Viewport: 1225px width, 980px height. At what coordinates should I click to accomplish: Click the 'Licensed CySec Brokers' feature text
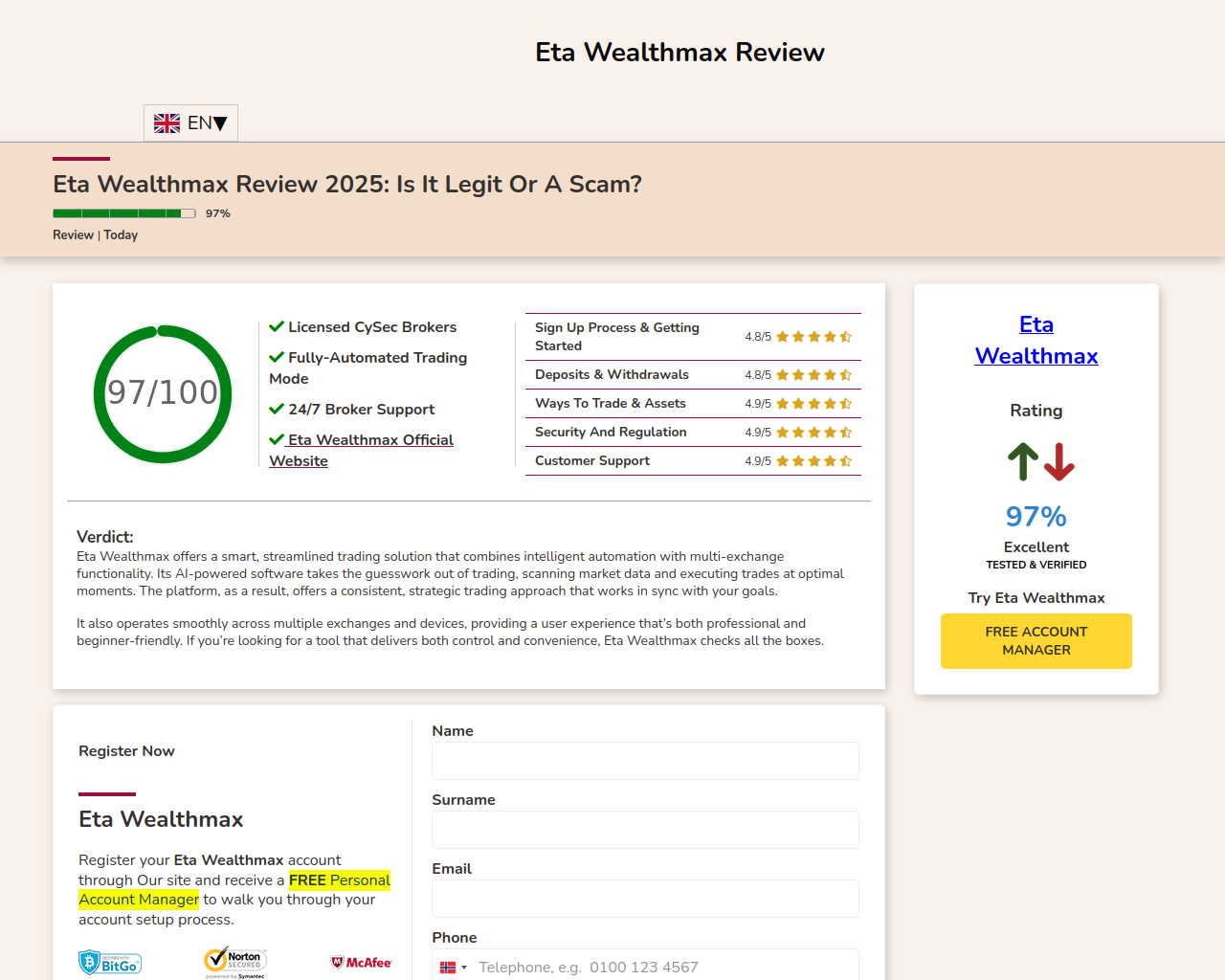pyautogui.click(x=372, y=327)
